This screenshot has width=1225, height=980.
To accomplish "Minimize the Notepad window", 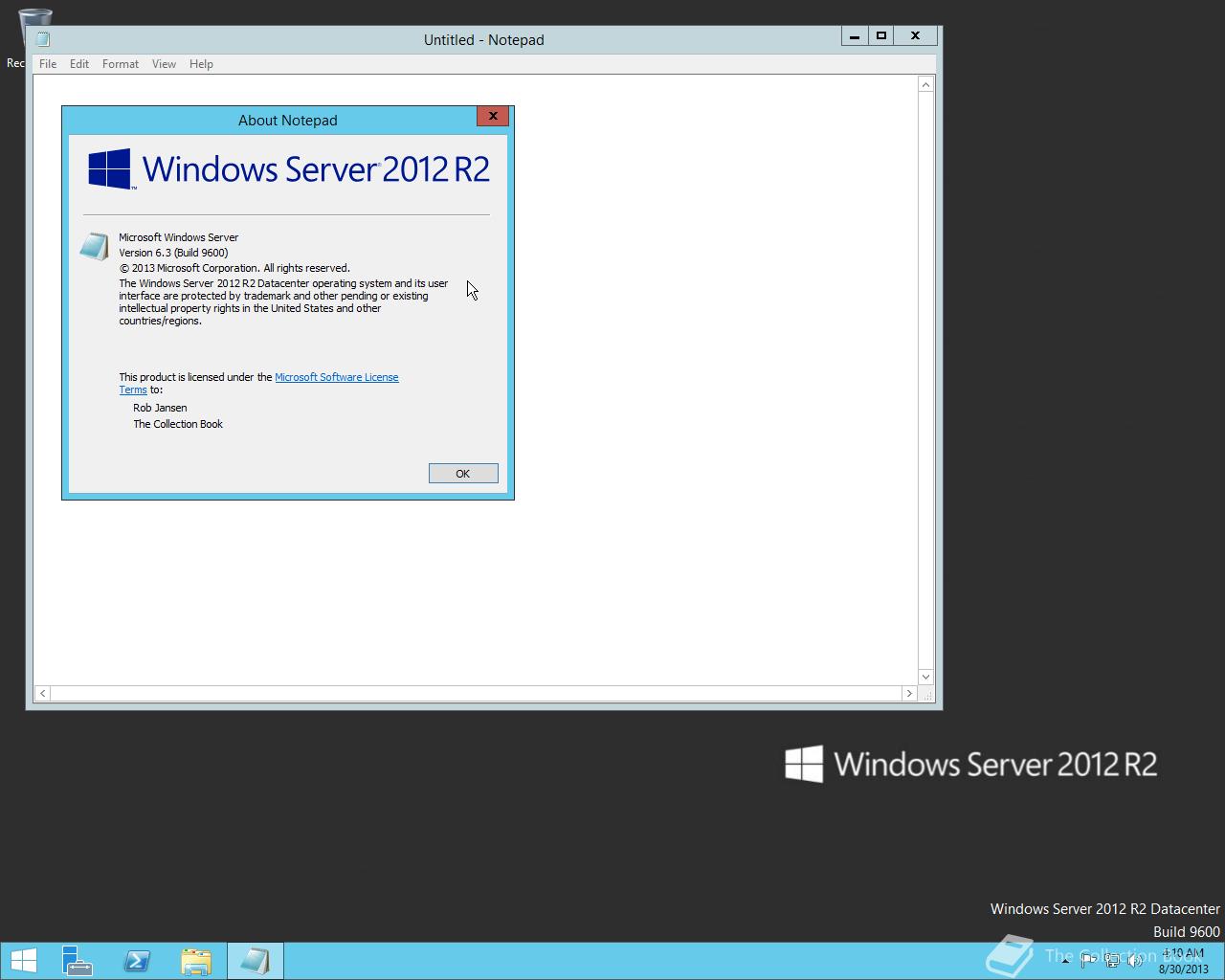I will (855, 35).
